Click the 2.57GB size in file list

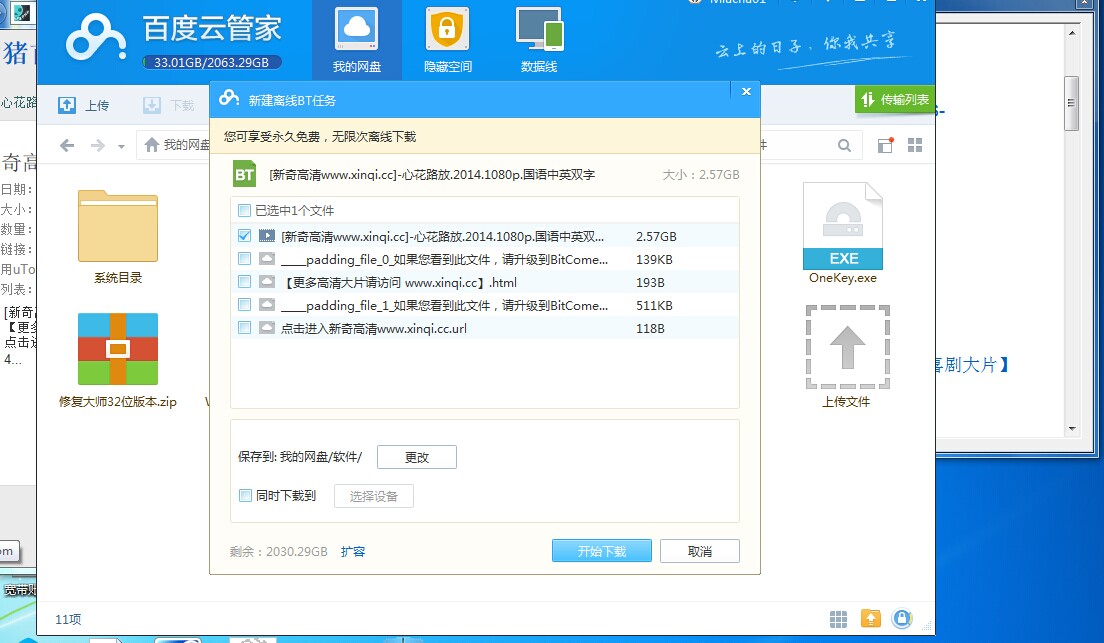656,237
